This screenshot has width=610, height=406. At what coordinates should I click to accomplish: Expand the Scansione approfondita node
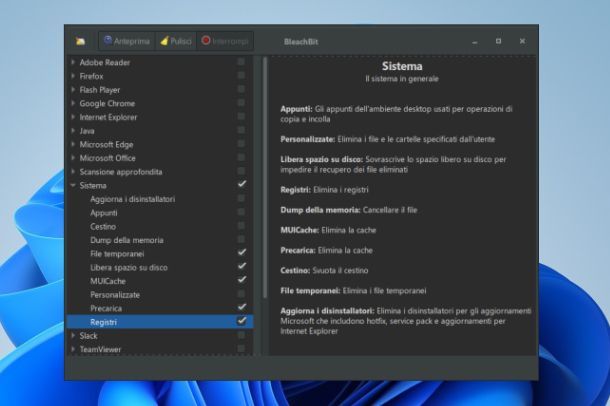(73, 172)
